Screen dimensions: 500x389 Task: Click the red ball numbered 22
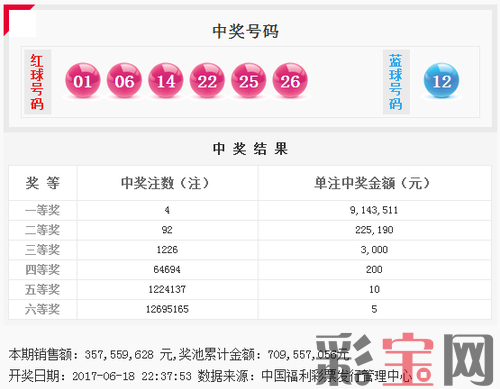[x=207, y=80]
